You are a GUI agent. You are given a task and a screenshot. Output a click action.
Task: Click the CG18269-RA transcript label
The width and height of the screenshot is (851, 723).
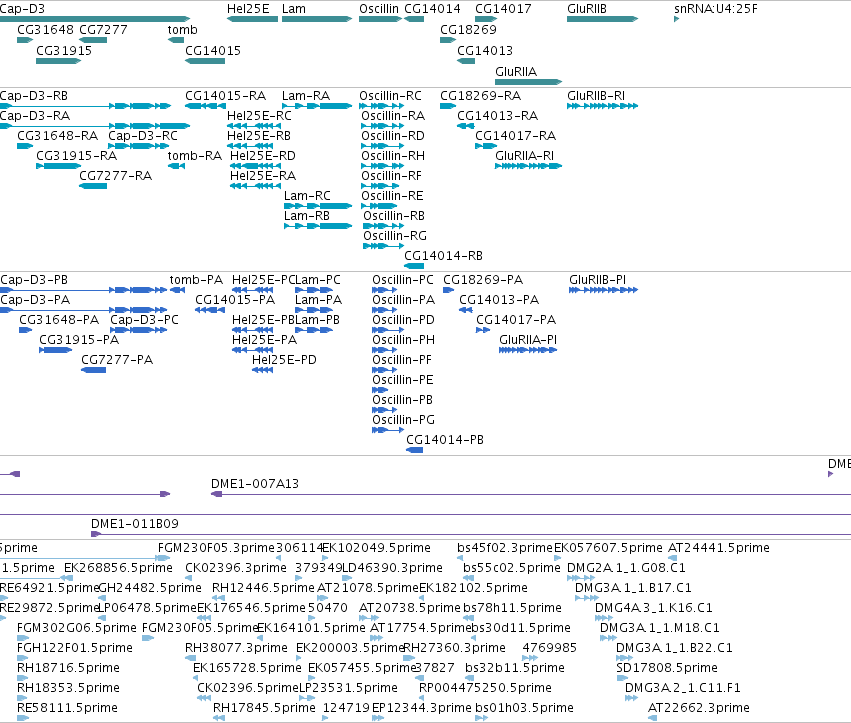[x=480, y=96]
